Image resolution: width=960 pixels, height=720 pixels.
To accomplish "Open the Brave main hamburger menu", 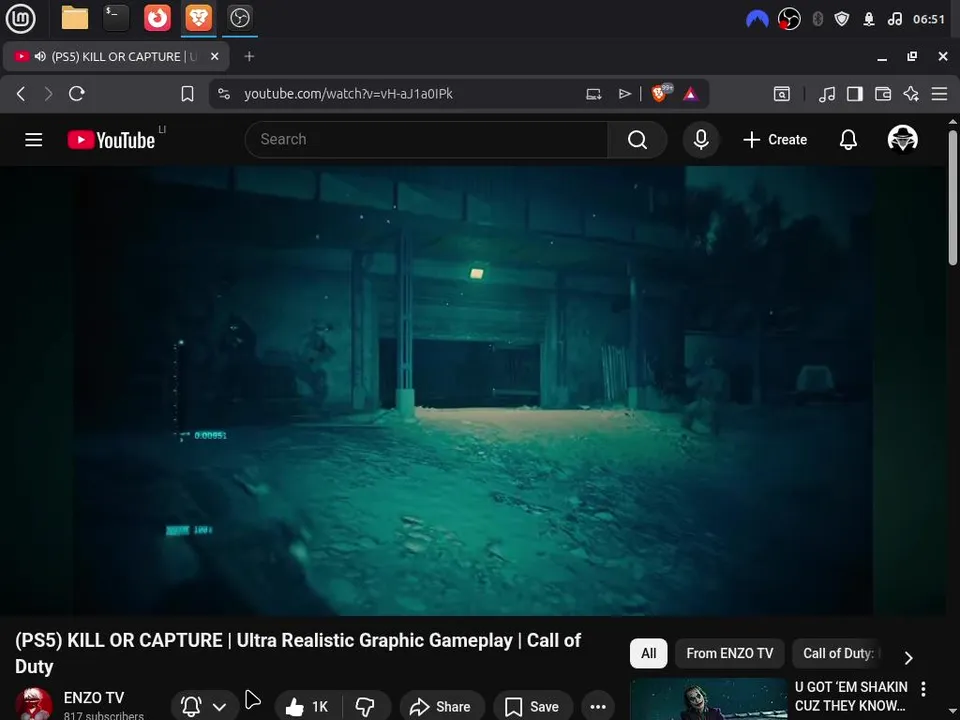I will (x=939, y=94).
